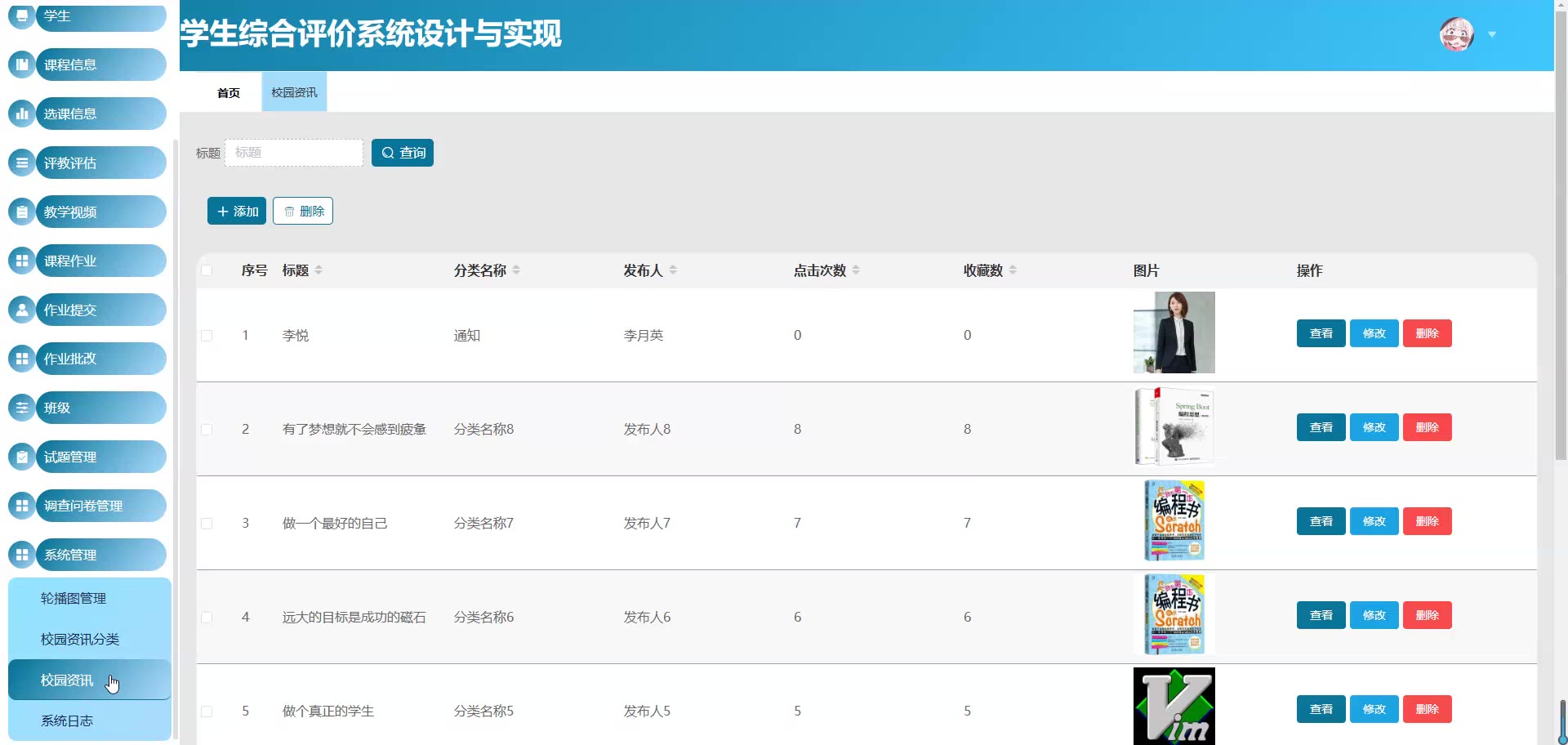Expand the 课程作业 menu

coord(100,261)
